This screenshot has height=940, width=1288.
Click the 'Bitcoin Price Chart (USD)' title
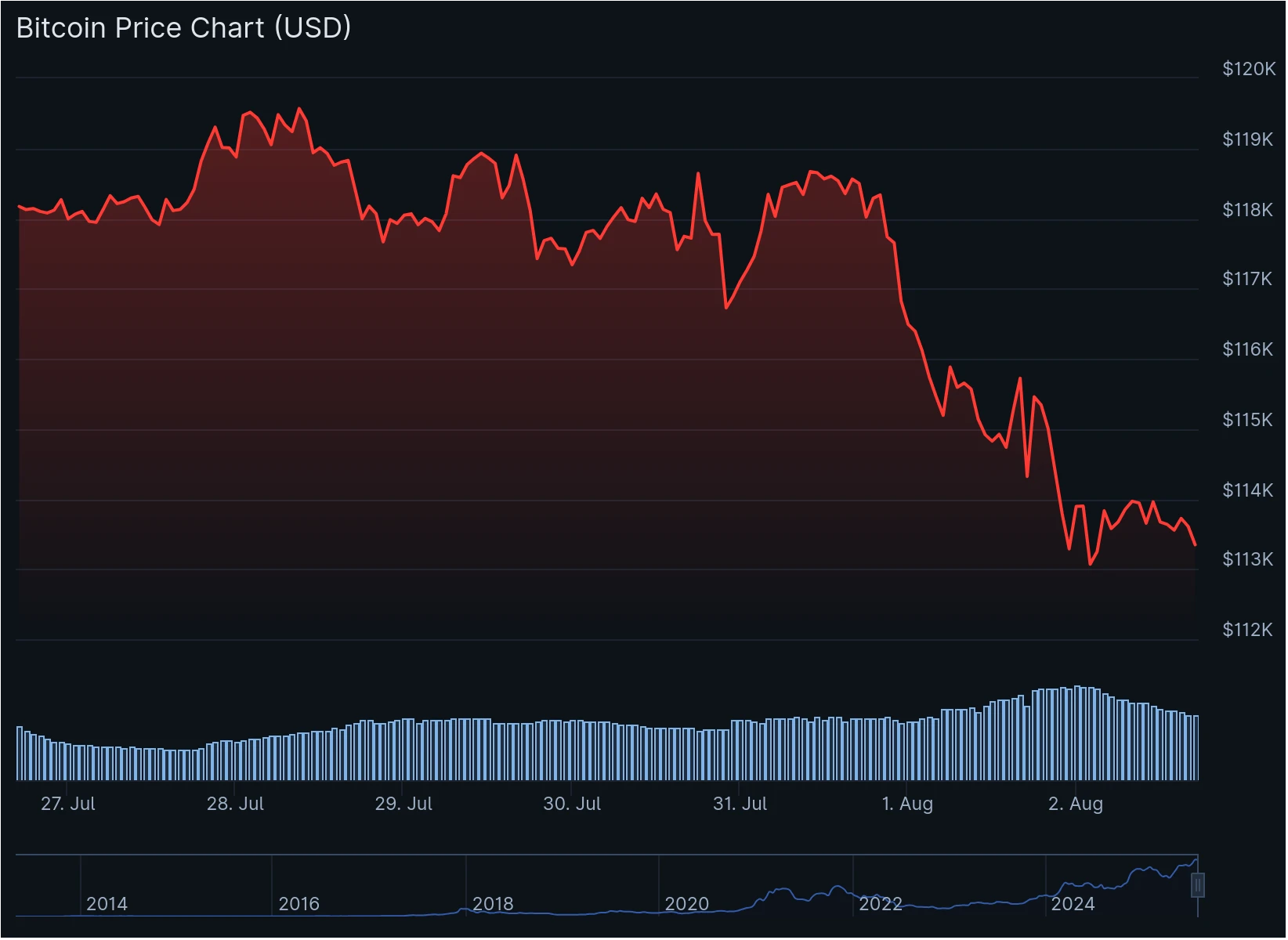point(183,28)
